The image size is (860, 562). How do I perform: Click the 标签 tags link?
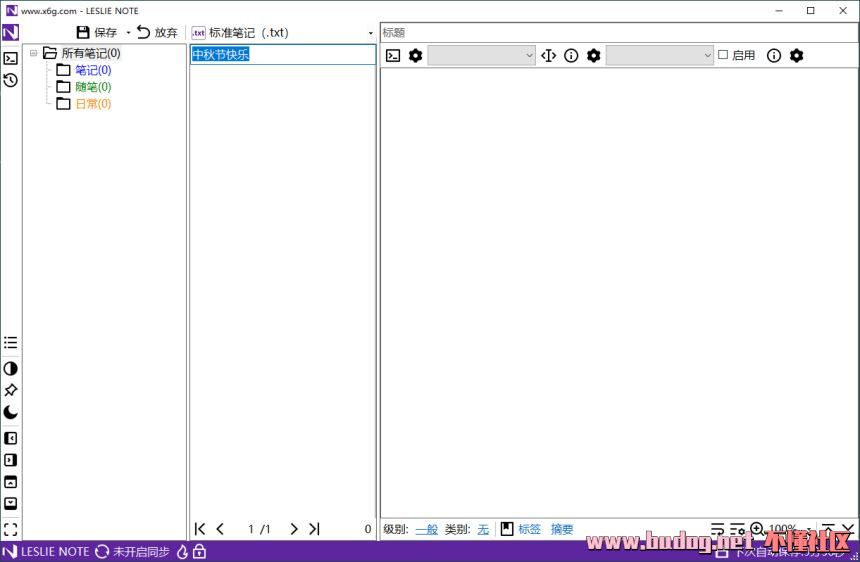point(529,529)
